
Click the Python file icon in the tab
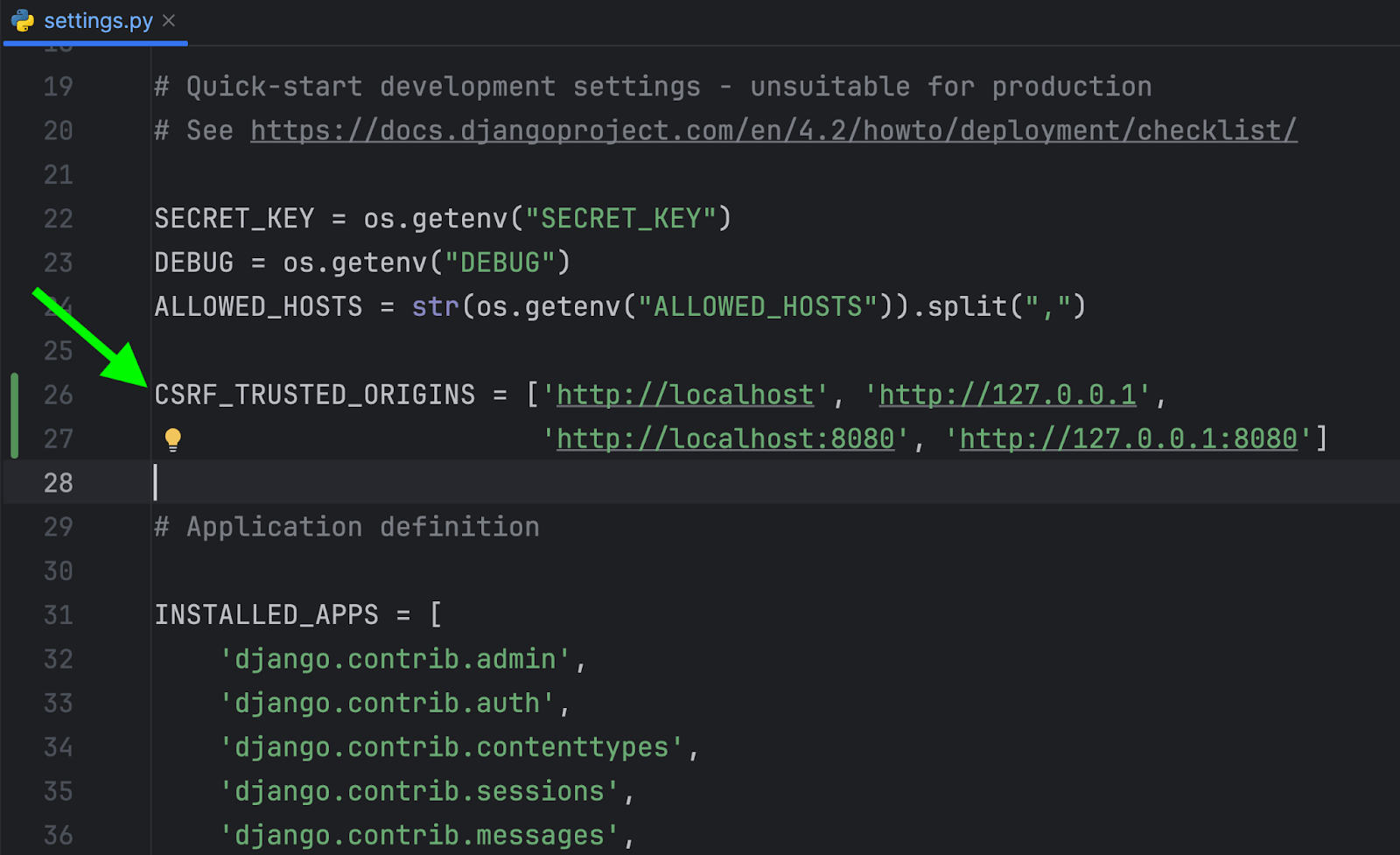click(23, 20)
